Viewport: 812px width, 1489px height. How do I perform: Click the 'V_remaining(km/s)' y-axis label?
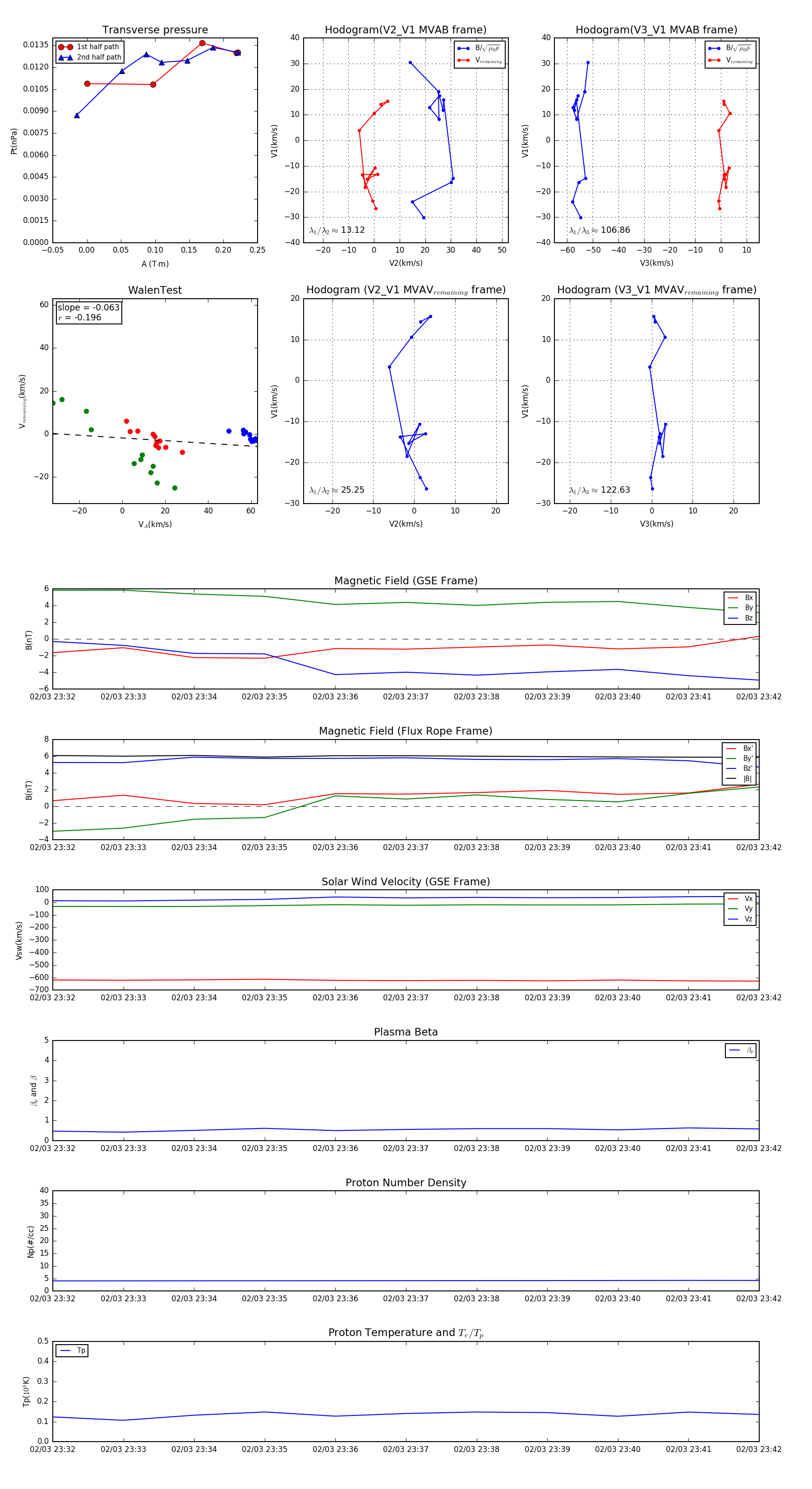point(22,401)
